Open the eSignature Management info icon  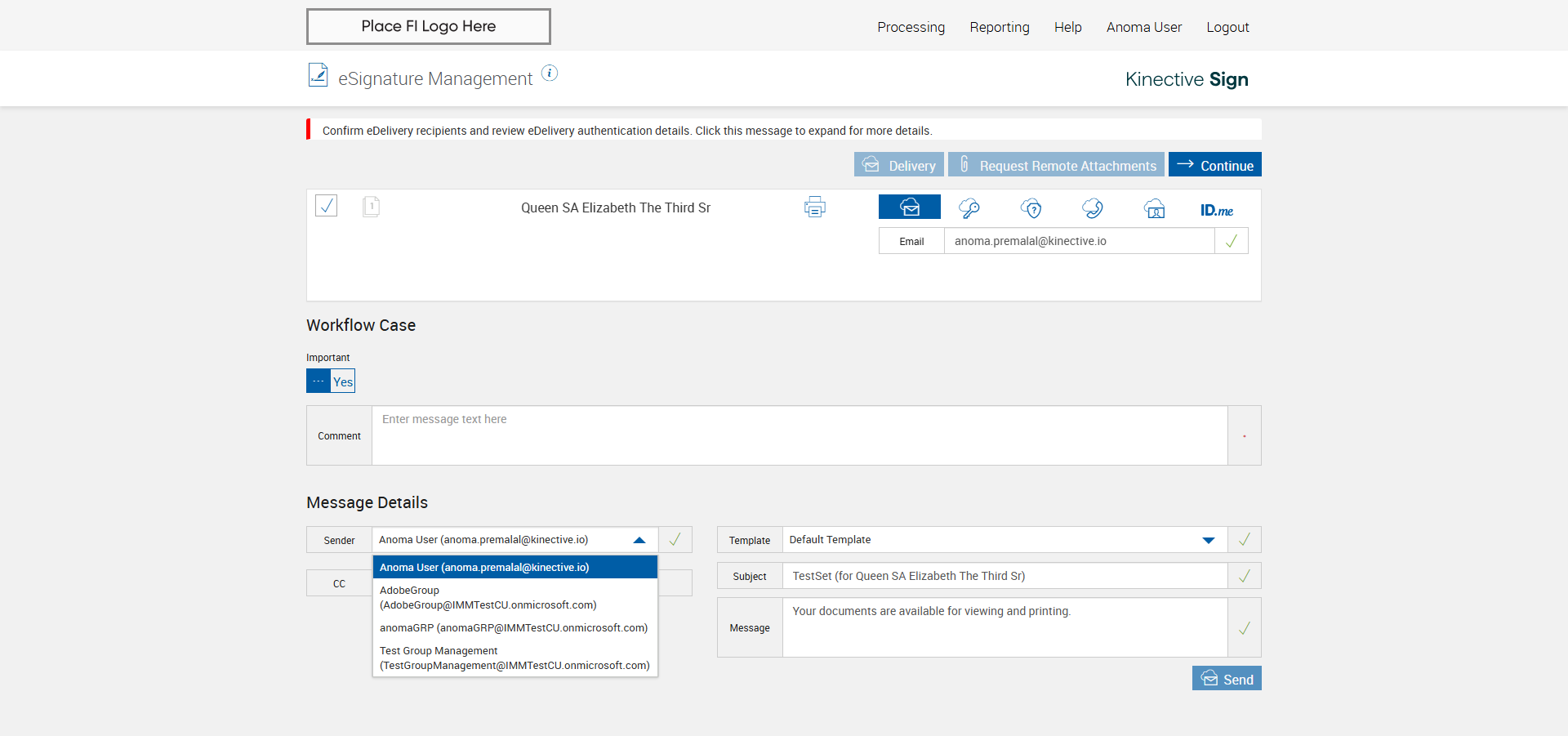[x=550, y=74]
